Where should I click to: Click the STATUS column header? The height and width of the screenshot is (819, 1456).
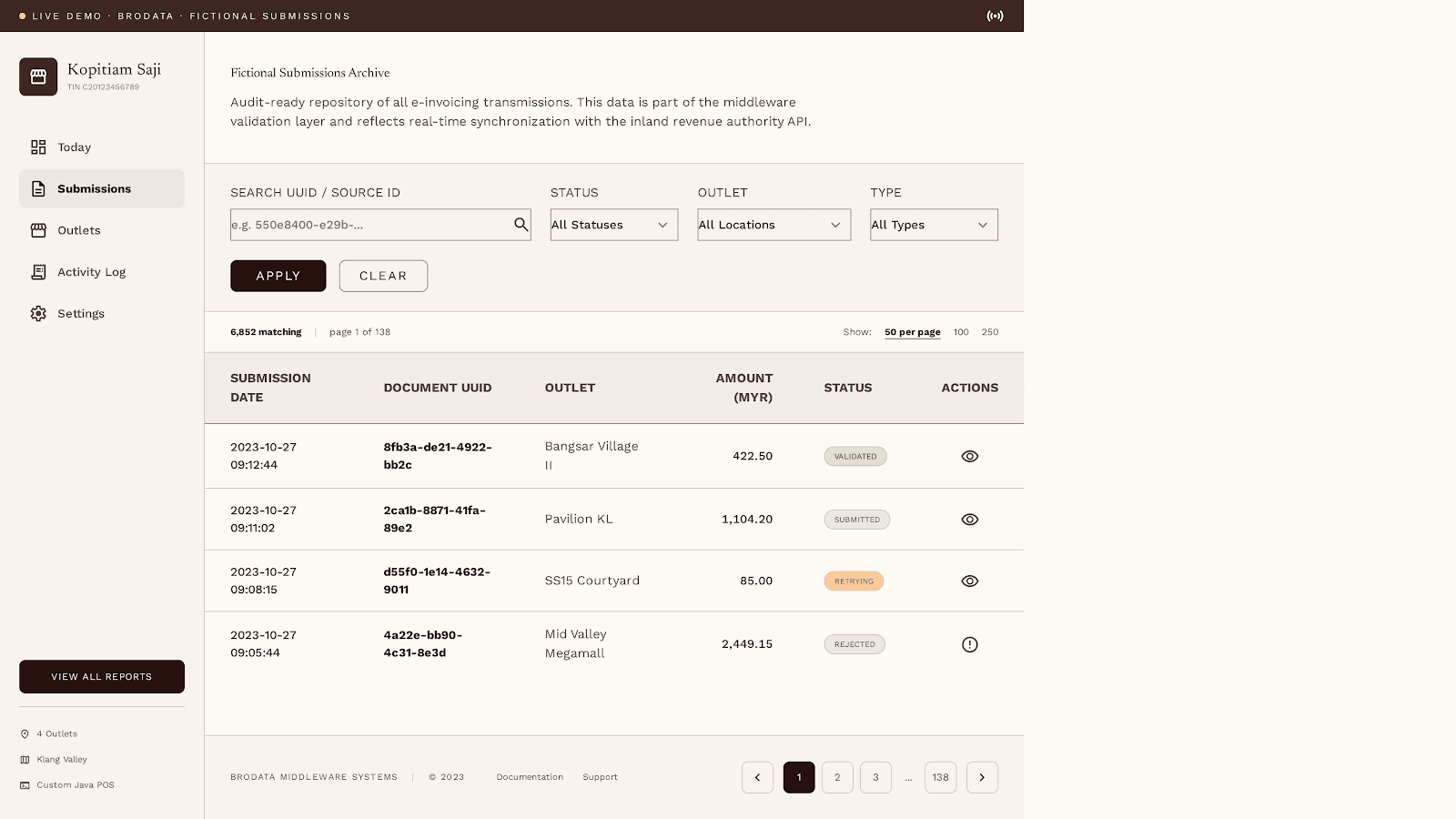[848, 388]
